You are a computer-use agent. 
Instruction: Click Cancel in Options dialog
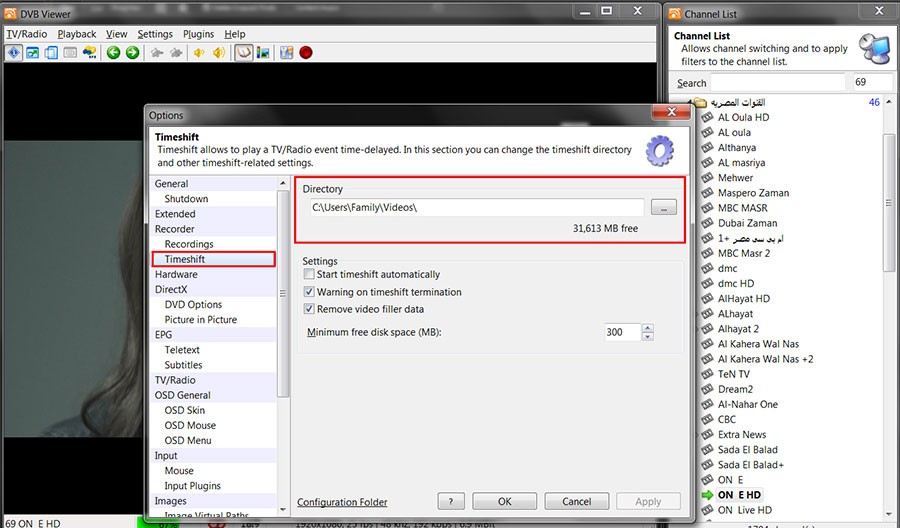576,502
